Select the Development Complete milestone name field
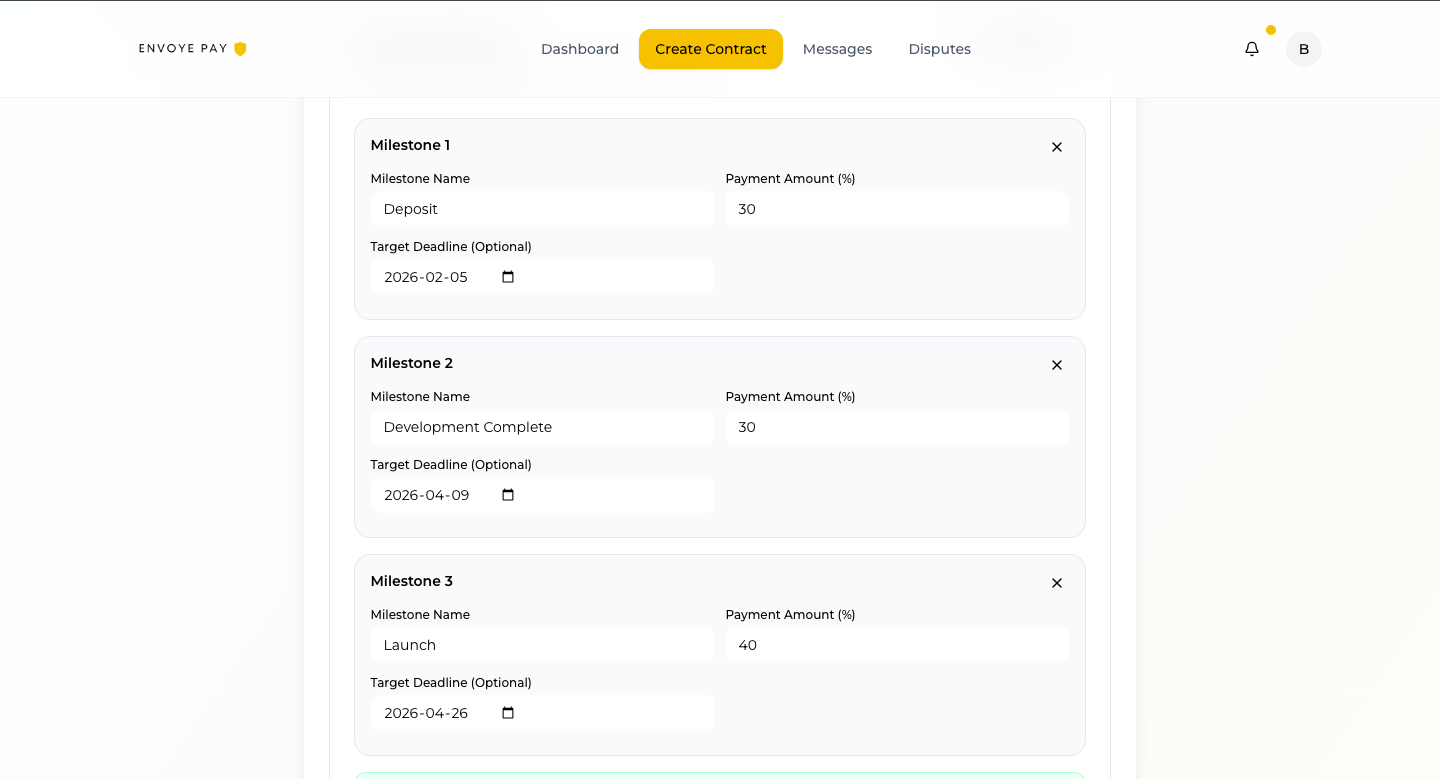Viewport: 1440px width, 779px height. 542,427
